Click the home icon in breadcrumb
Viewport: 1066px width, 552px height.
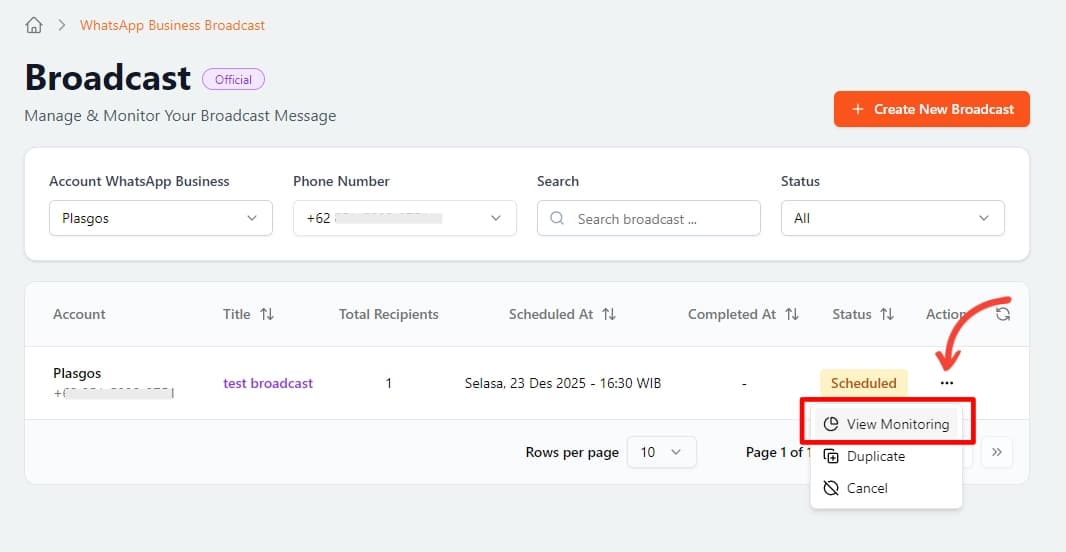click(34, 25)
